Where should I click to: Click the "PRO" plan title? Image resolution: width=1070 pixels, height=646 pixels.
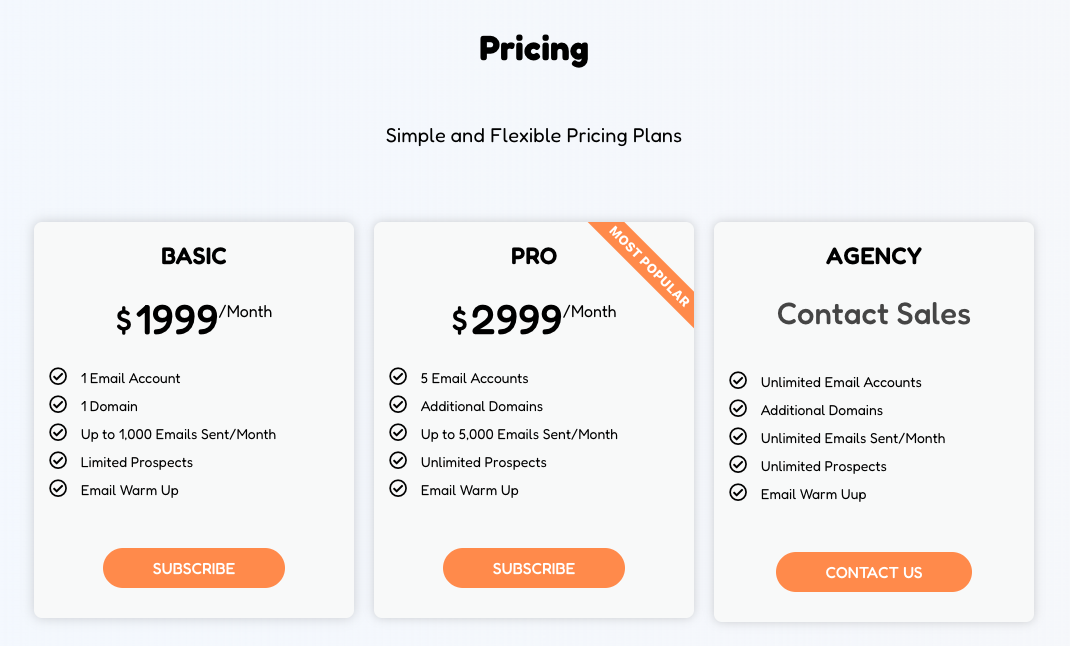533,256
